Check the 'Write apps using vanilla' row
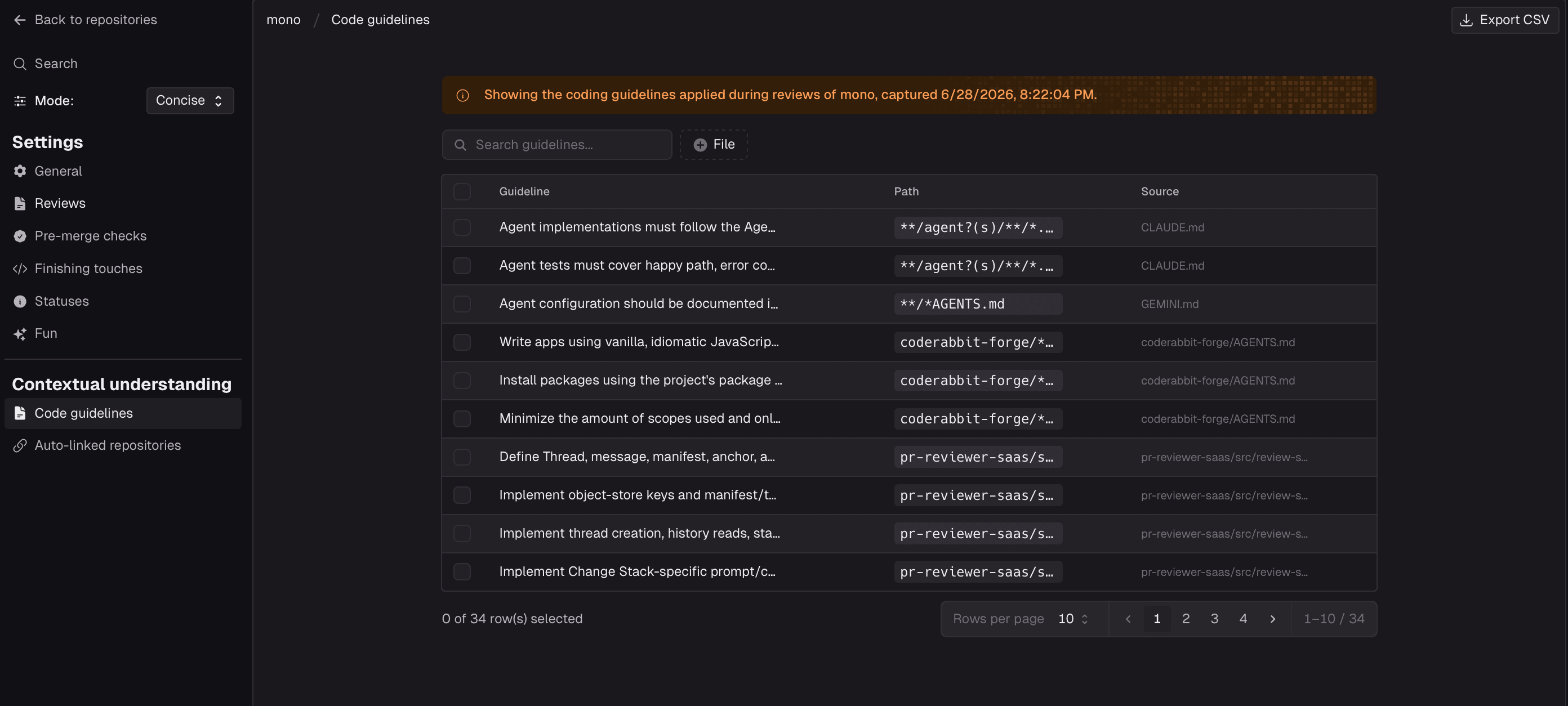1568x706 pixels. (462, 343)
